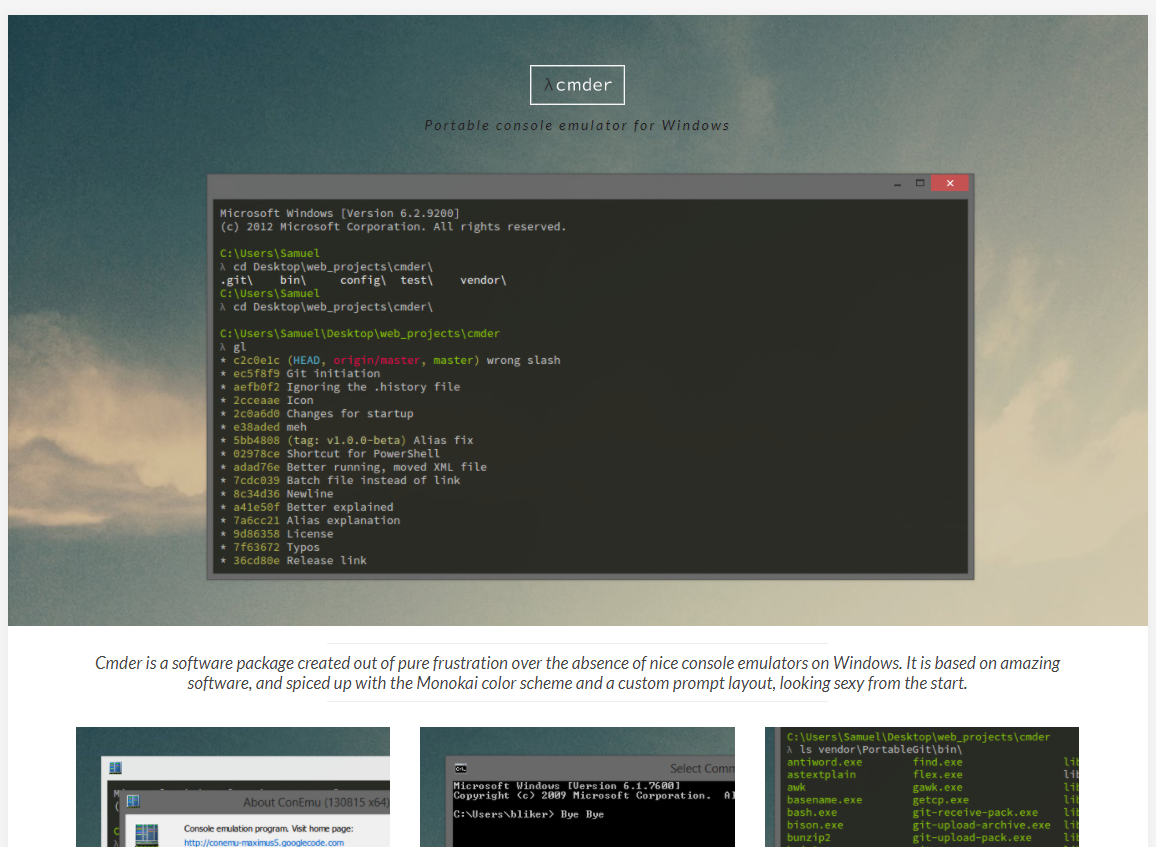Viewport: 1156px width, 847px height.
Task: Click the green path ending in 'web_projects\cmder'
Action: (360, 333)
